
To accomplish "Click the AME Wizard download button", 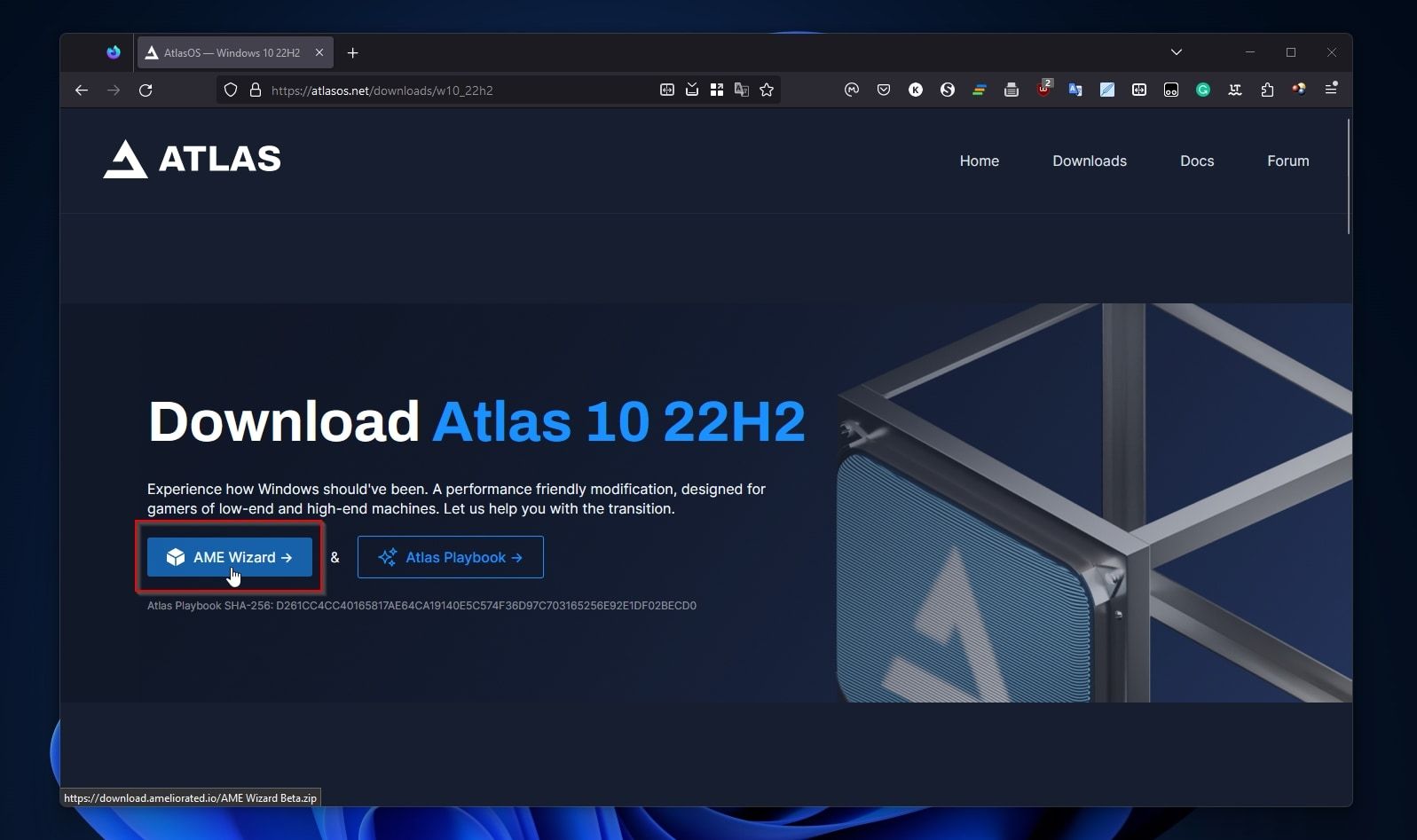I will 230,557.
